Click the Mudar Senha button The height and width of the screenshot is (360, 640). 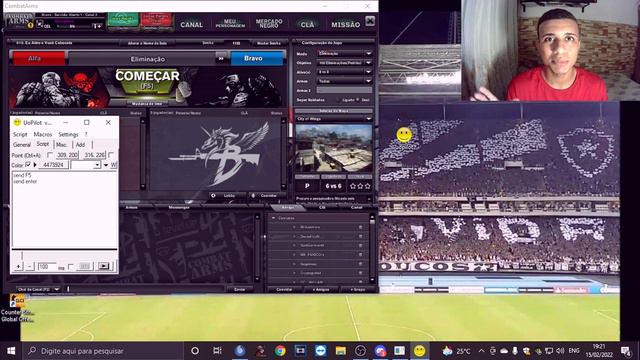(269, 43)
